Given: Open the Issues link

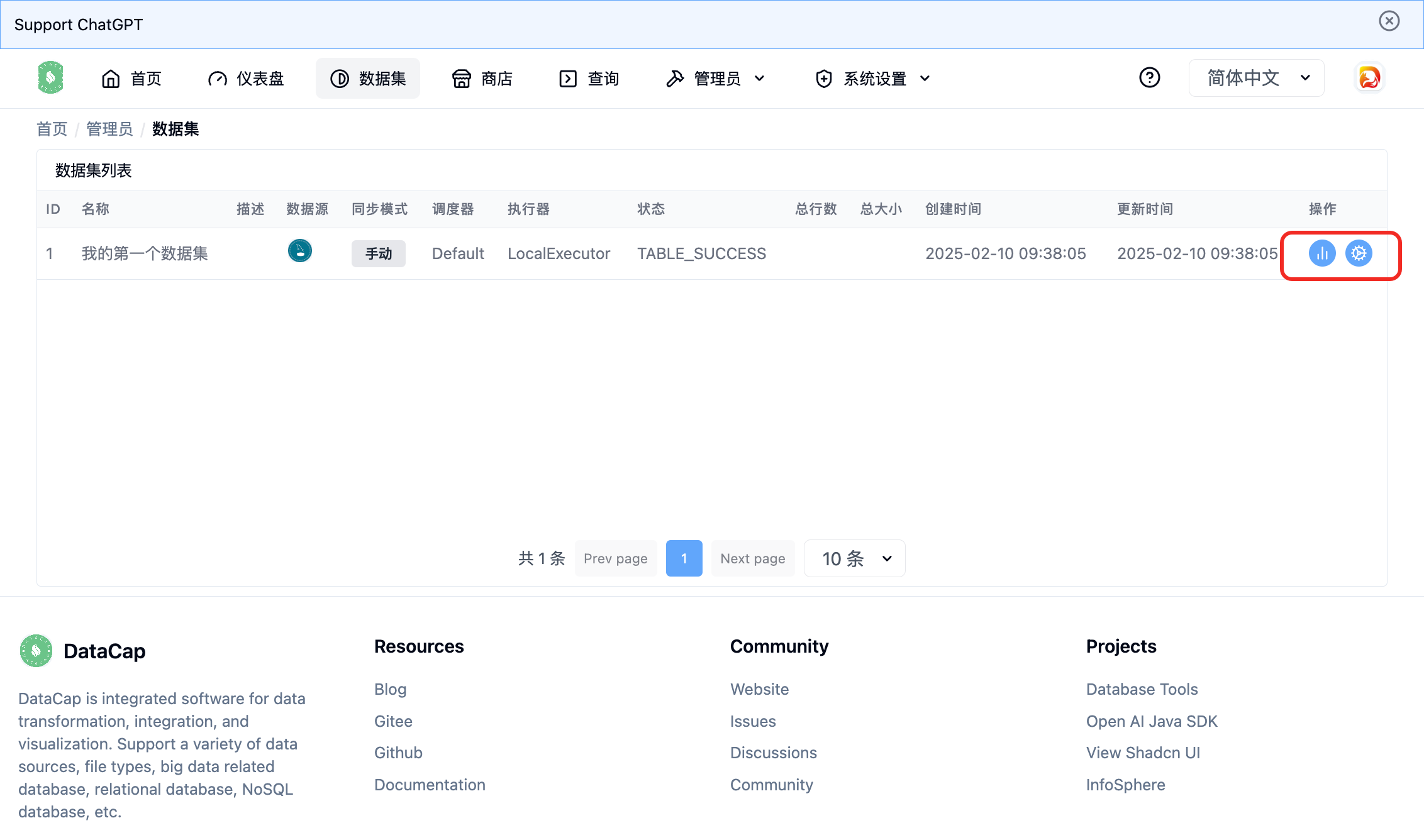Looking at the screenshot, I should tap(753, 721).
